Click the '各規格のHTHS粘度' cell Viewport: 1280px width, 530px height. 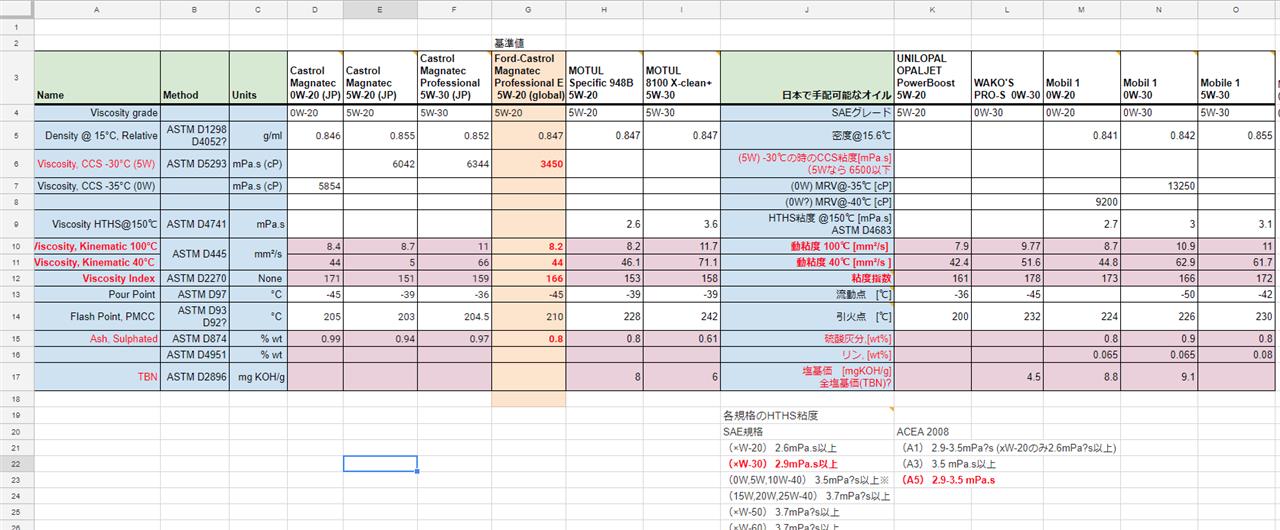coord(806,415)
